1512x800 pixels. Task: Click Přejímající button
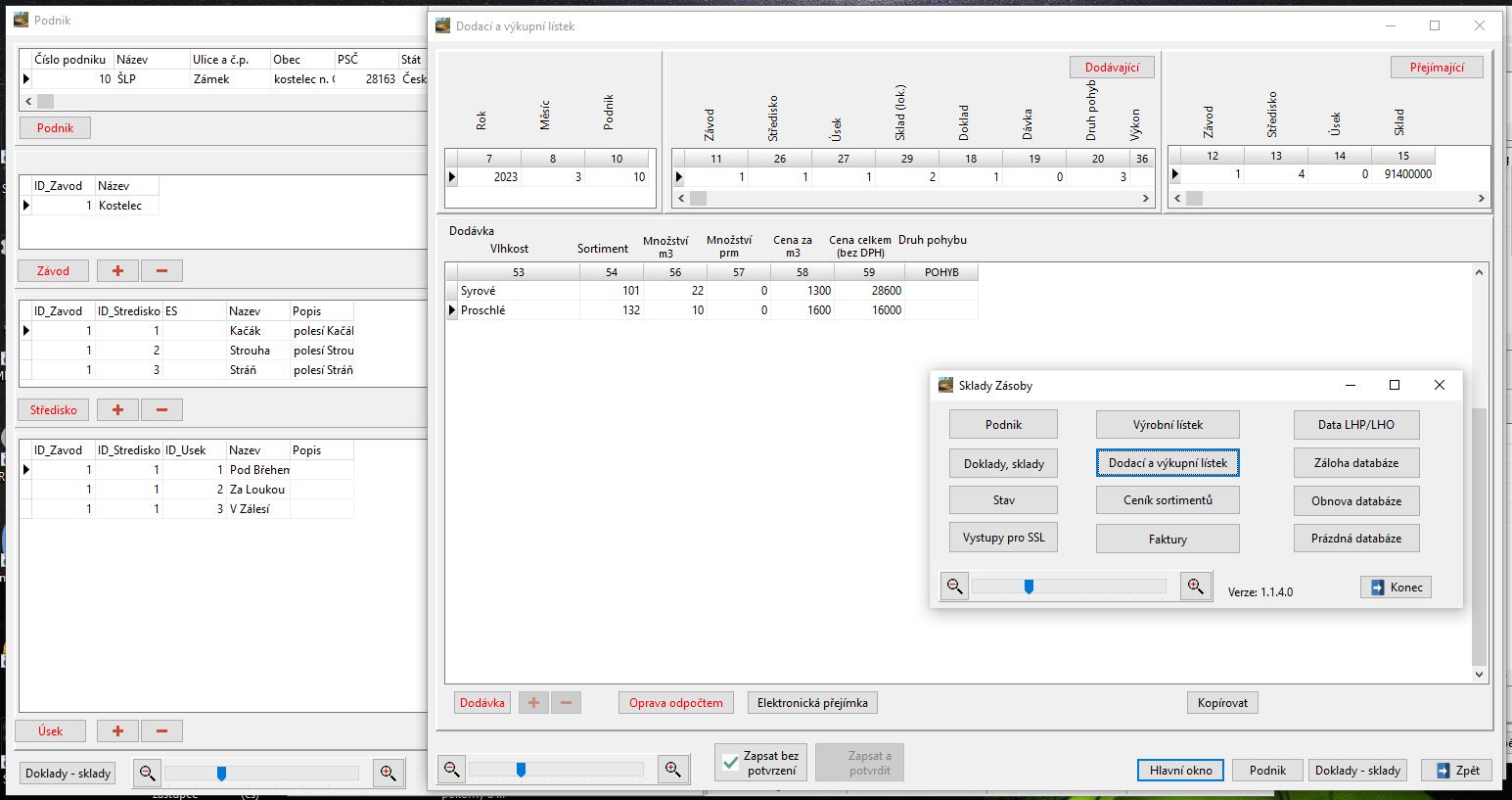pyautogui.click(x=1437, y=68)
